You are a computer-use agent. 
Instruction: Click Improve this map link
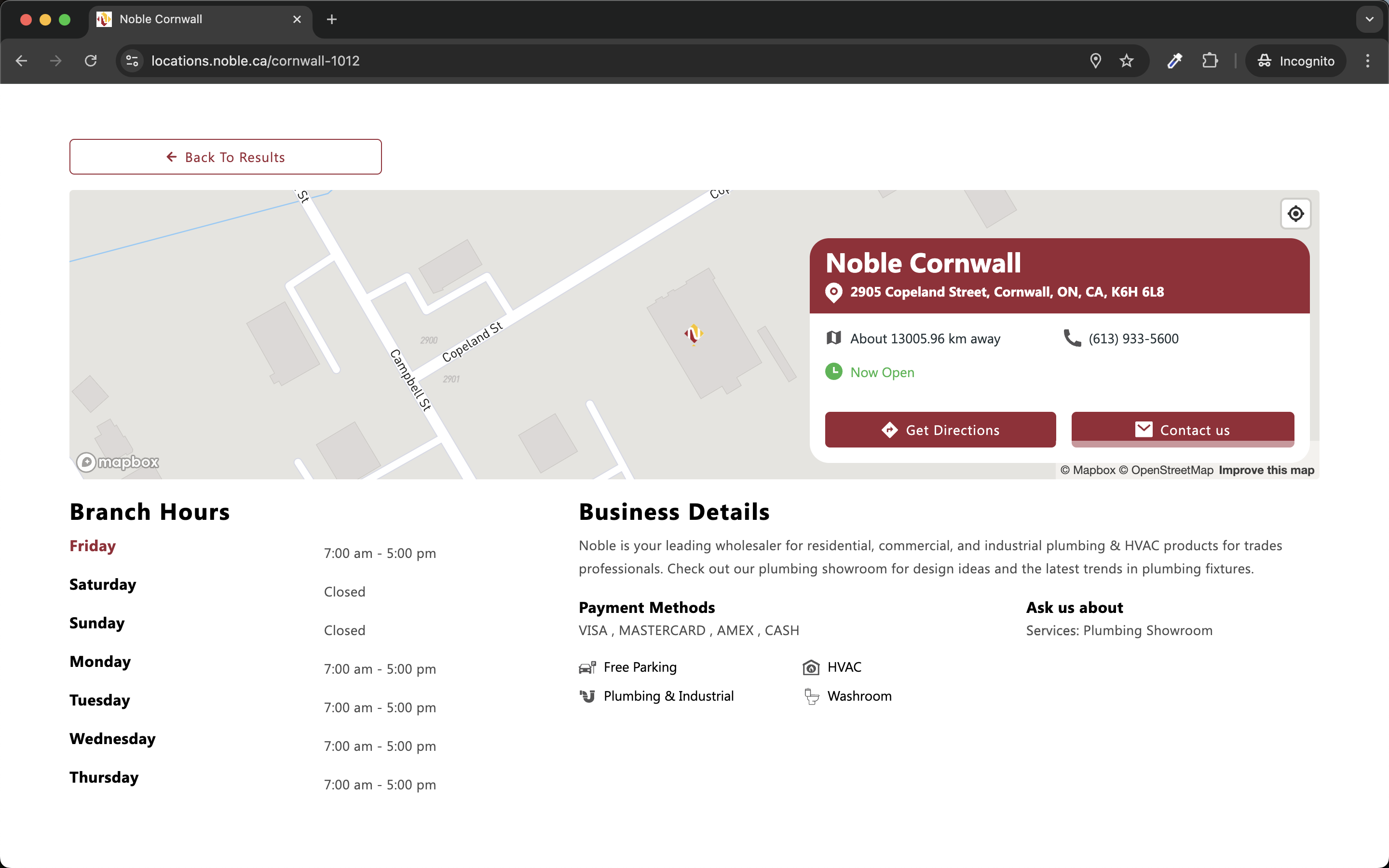[x=1266, y=470]
